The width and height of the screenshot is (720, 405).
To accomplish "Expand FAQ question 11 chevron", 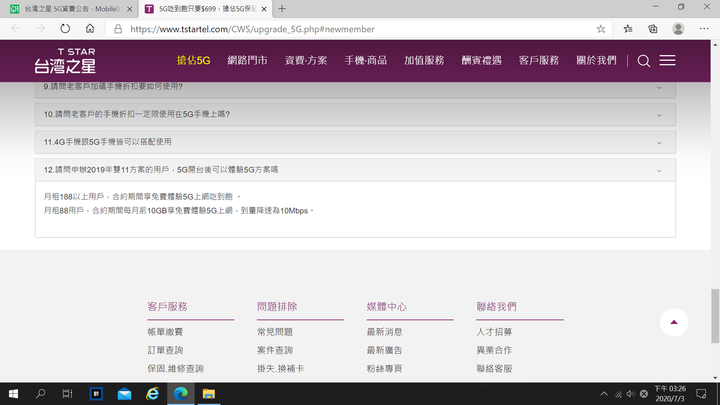I will [x=659, y=143].
